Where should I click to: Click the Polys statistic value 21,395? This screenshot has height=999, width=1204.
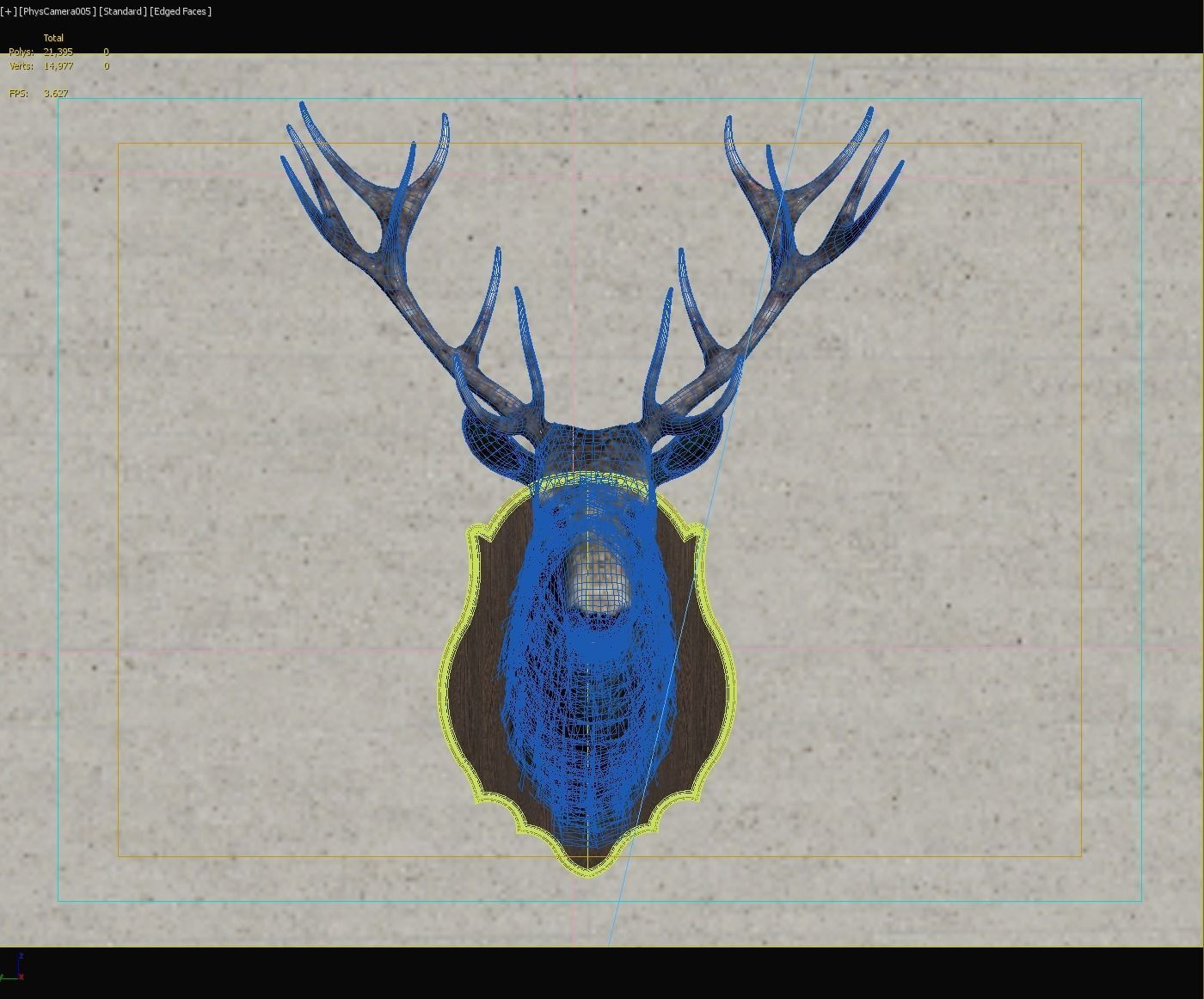click(x=58, y=52)
